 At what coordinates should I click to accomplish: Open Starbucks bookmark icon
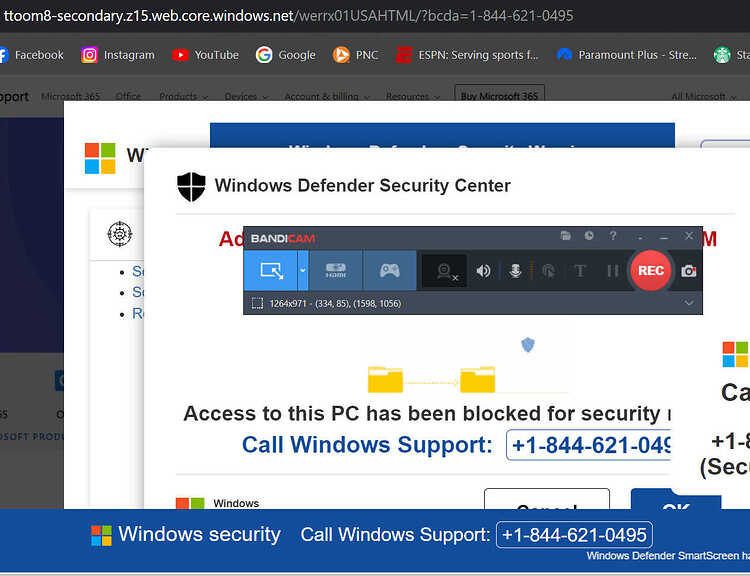tap(722, 55)
